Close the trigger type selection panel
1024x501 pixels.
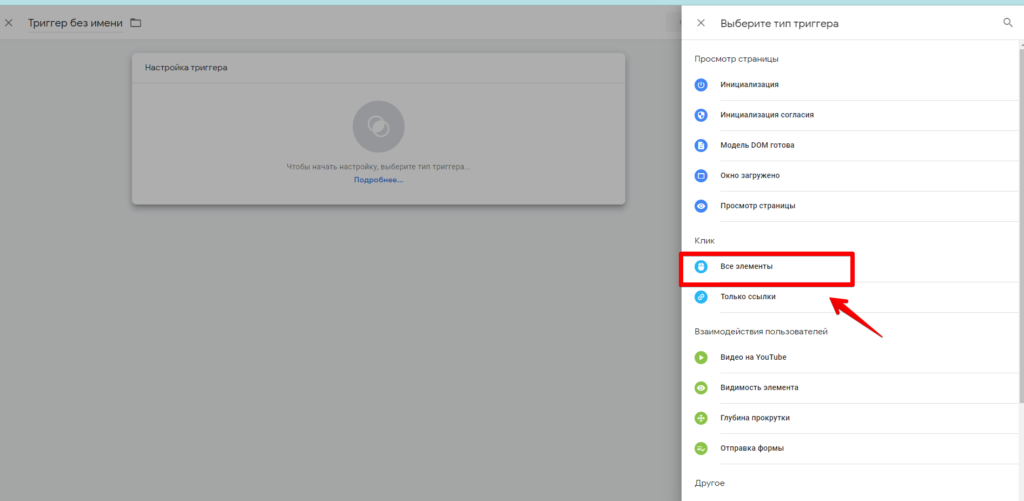click(x=701, y=23)
